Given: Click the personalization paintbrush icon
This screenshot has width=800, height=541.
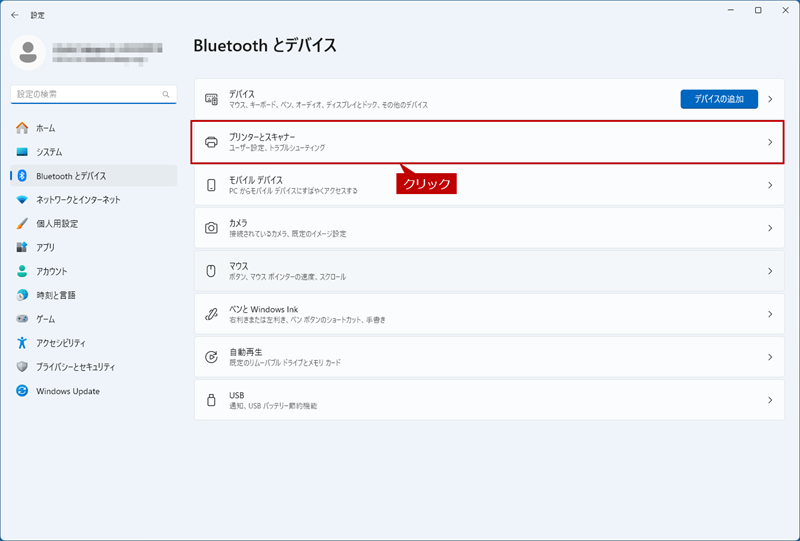Looking at the screenshot, I should (x=22, y=224).
